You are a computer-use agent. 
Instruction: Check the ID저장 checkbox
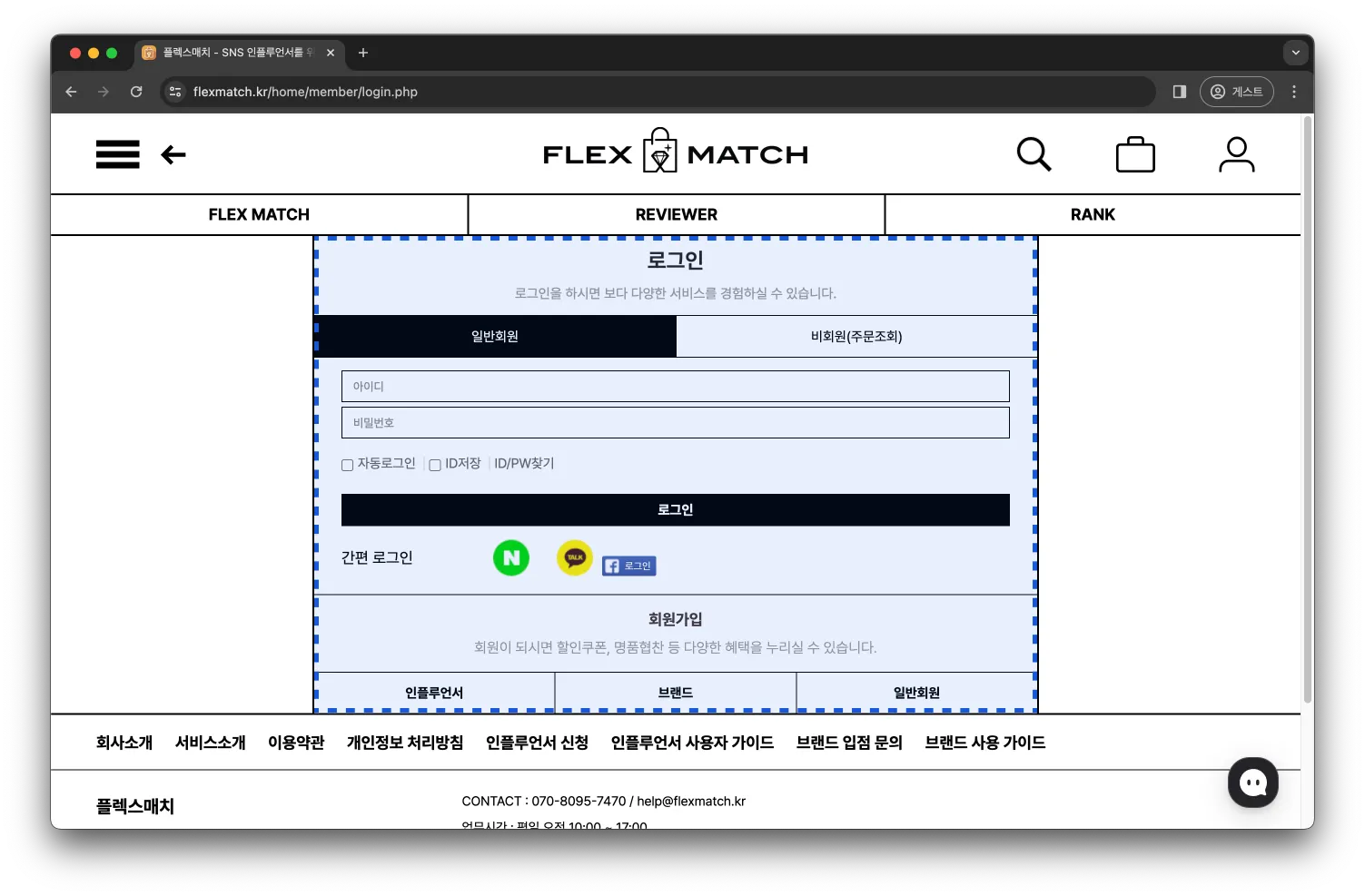click(435, 465)
